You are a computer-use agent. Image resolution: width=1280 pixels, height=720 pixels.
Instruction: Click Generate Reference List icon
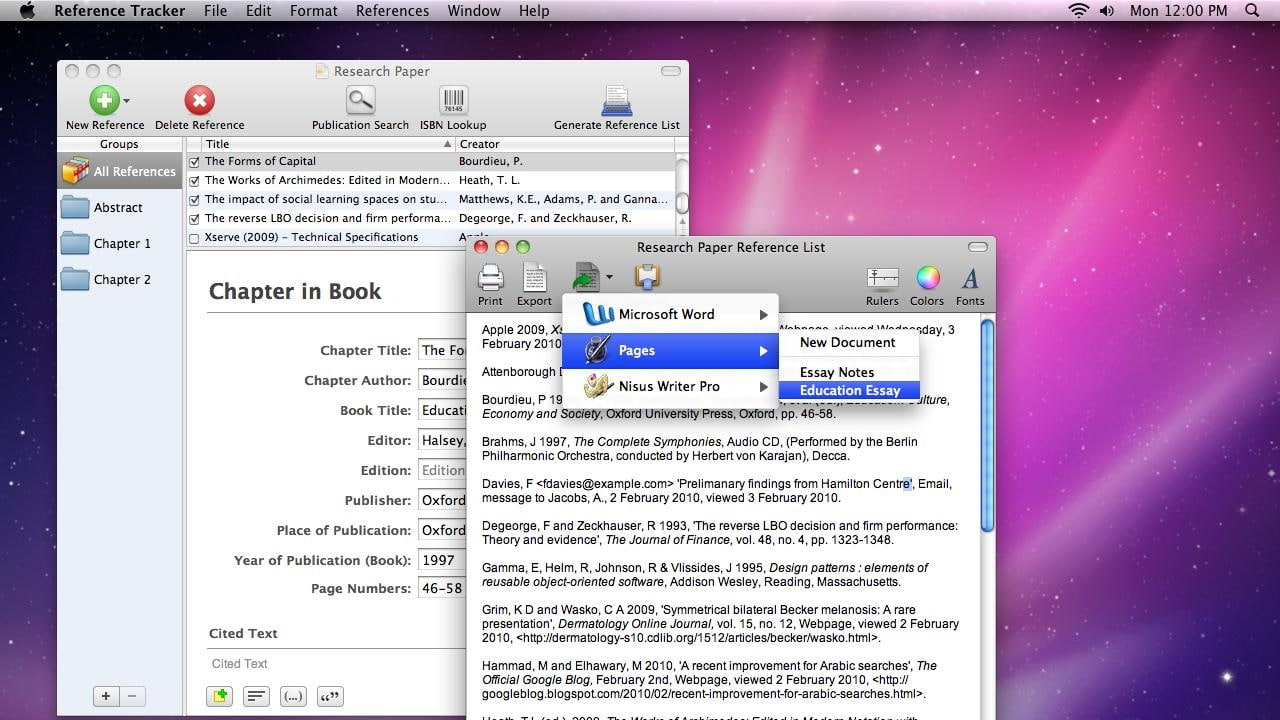(617, 100)
